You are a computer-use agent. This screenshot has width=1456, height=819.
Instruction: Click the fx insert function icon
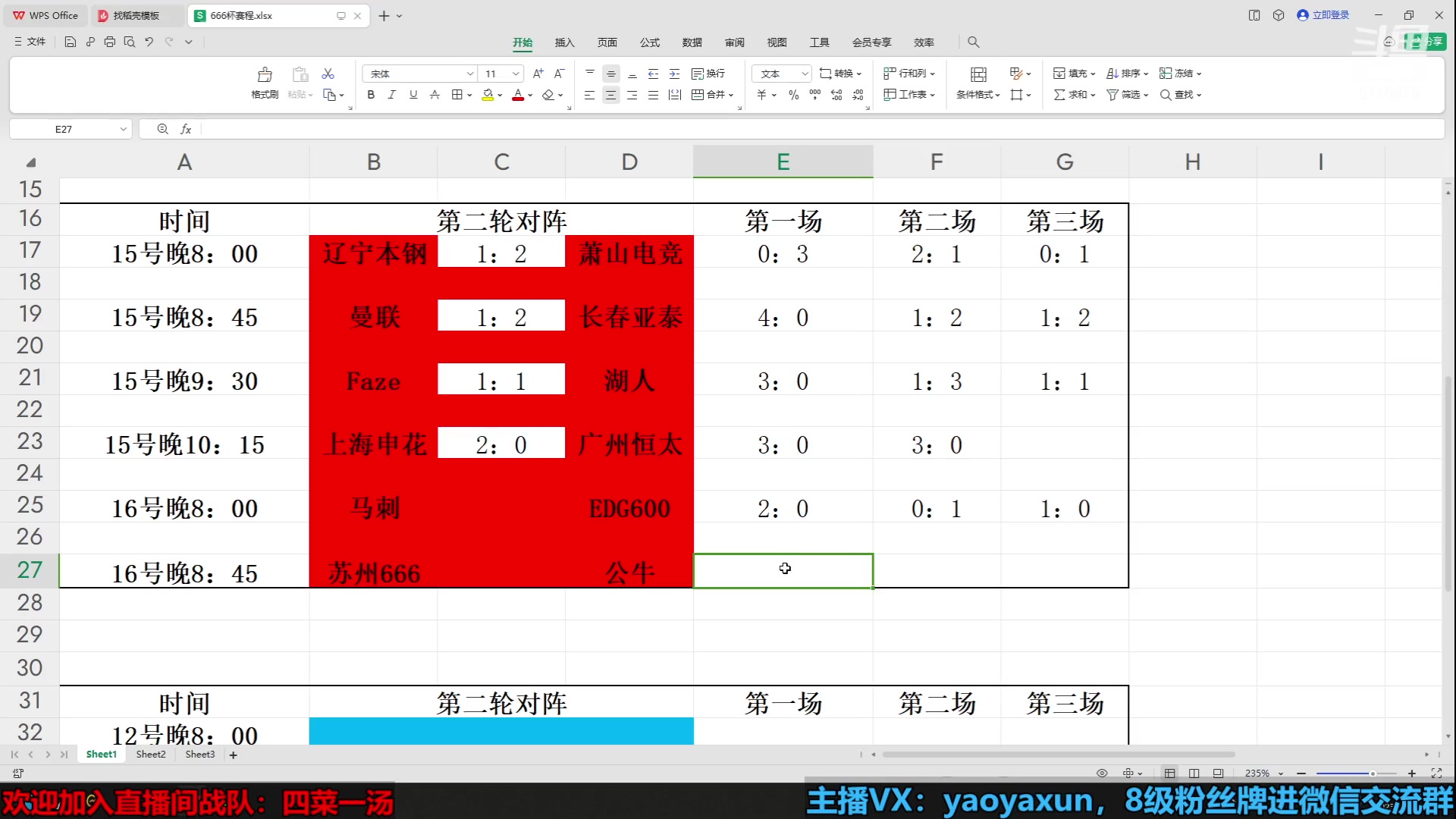[x=186, y=129]
